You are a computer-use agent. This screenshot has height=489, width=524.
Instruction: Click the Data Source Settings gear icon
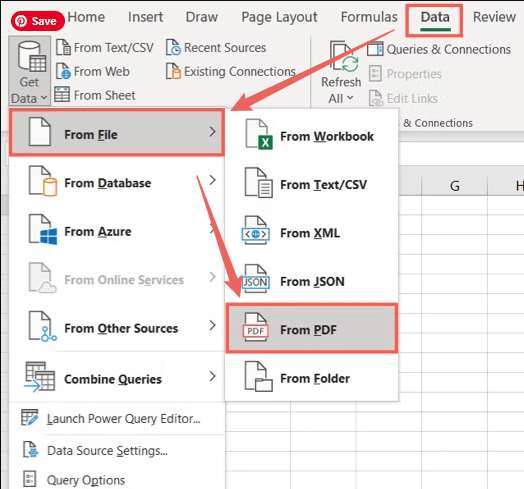(30, 449)
